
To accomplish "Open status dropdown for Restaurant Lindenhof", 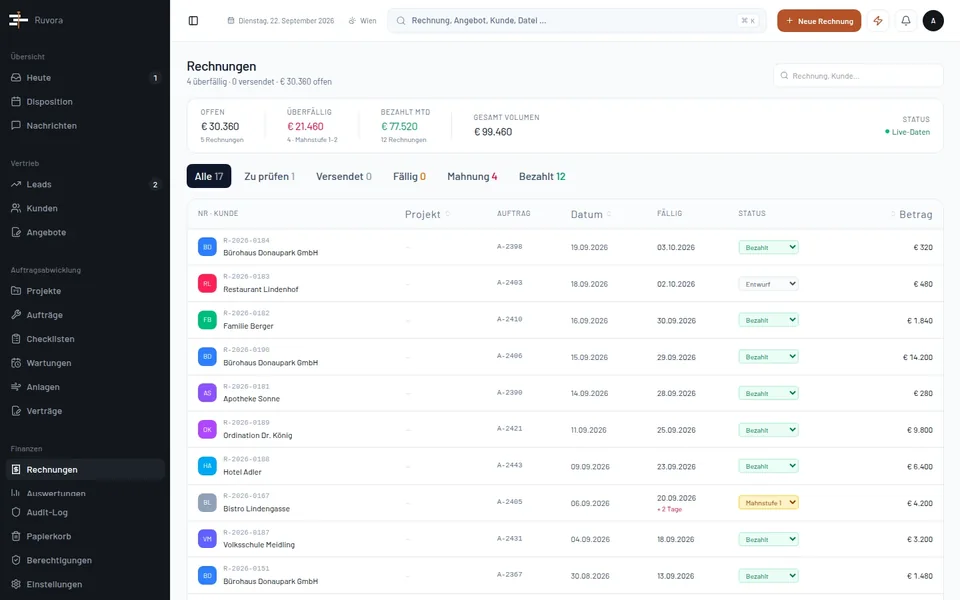I will click(768, 284).
